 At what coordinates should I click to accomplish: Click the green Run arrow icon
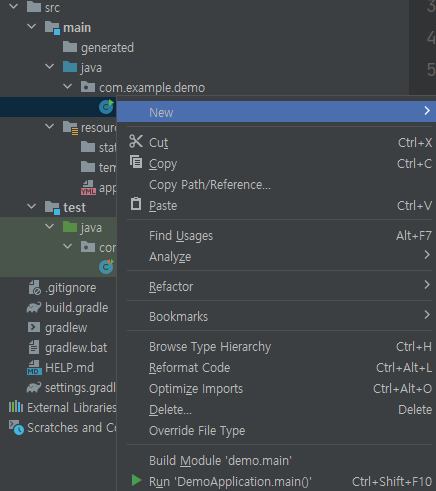136,480
